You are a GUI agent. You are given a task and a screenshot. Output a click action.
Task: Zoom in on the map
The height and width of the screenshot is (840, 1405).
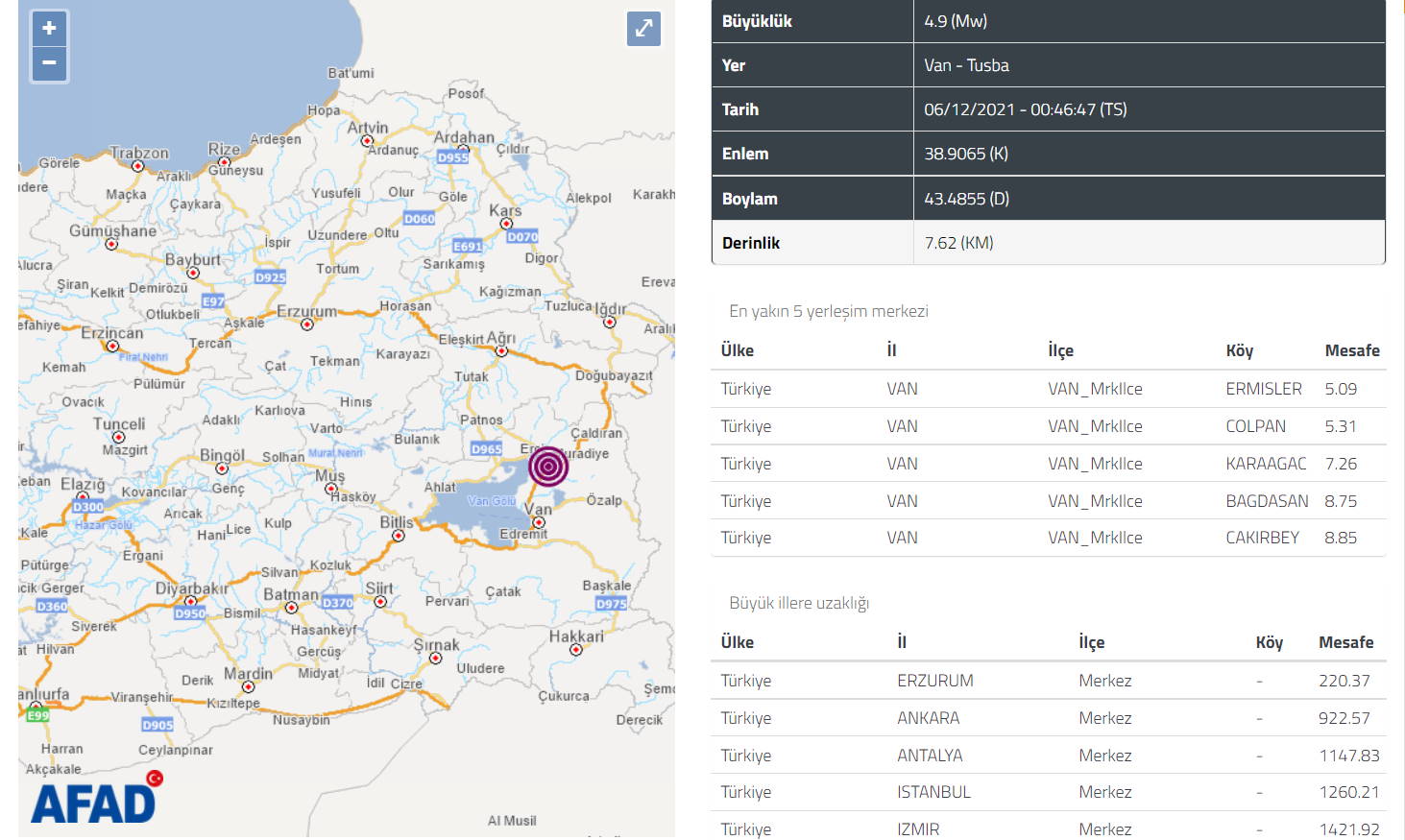click(49, 29)
